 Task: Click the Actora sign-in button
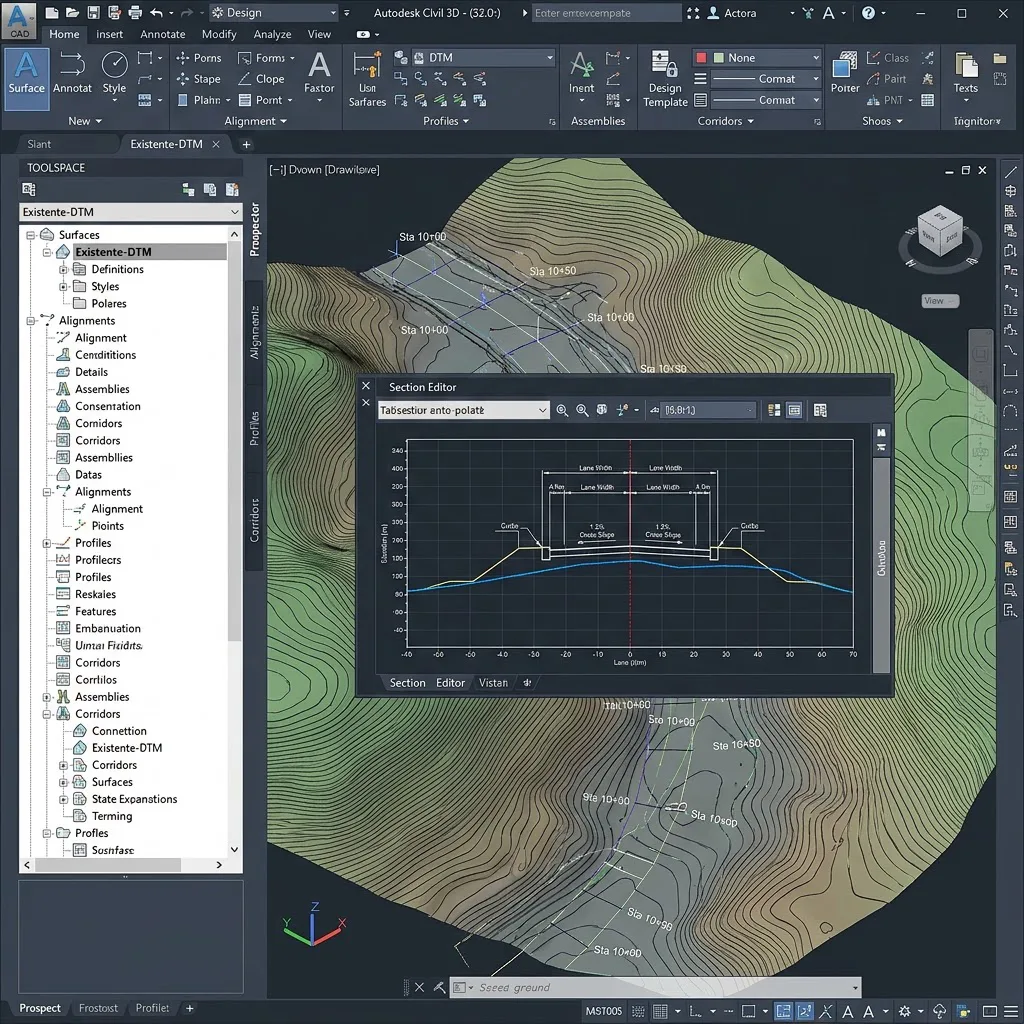coord(731,12)
